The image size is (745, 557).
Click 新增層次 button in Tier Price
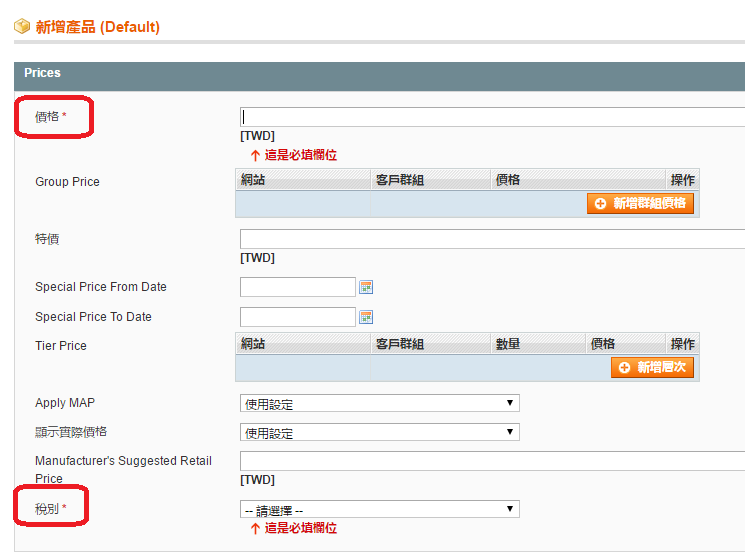coord(652,368)
